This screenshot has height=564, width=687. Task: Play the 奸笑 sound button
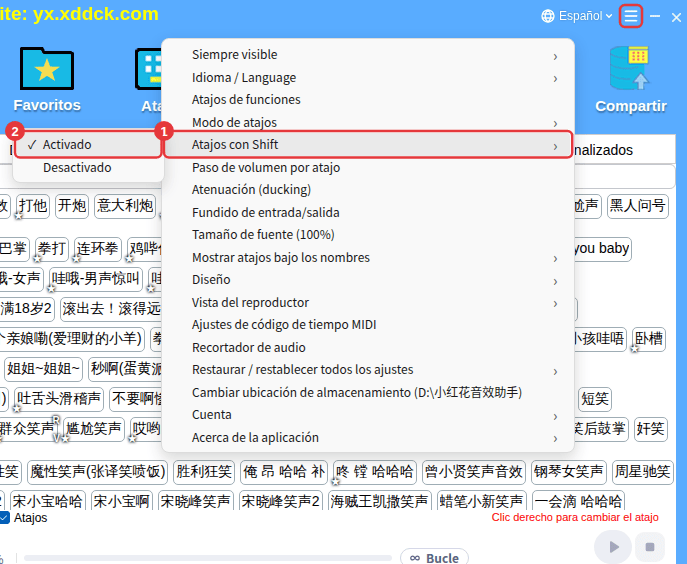(x=651, y=429)
